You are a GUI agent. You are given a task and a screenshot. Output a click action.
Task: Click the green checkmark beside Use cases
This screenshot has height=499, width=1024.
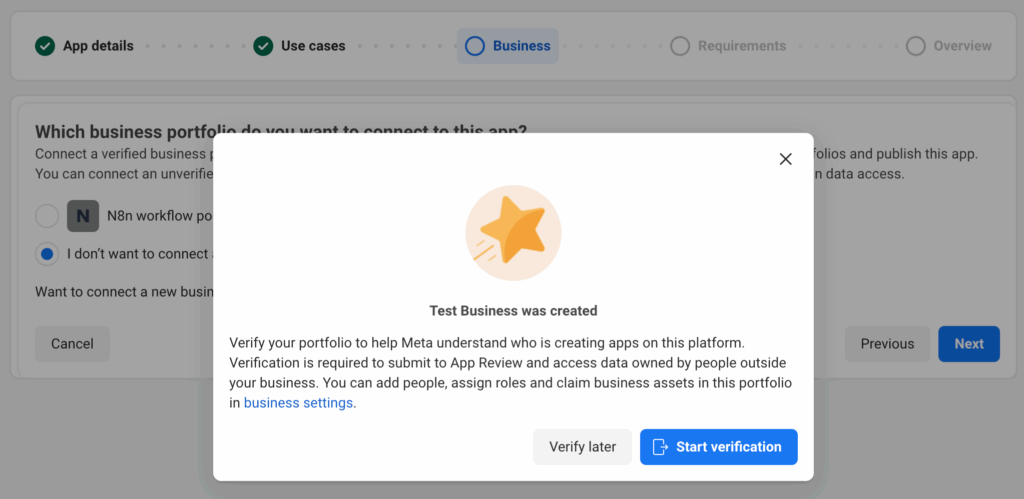click(263, 46)
